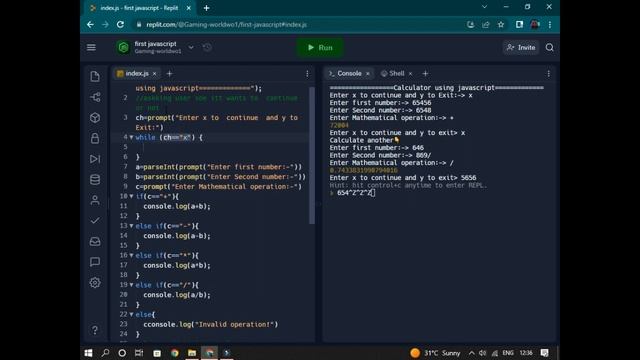Click line 11 console.log(a+b) text
The image size is (640, 360).
pos(177,206)
